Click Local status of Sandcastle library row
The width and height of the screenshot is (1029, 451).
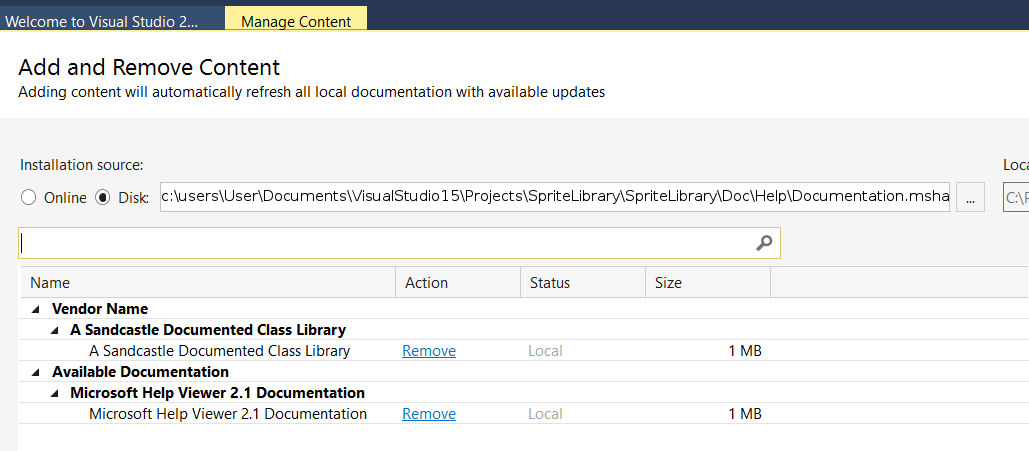click(545, 351)
